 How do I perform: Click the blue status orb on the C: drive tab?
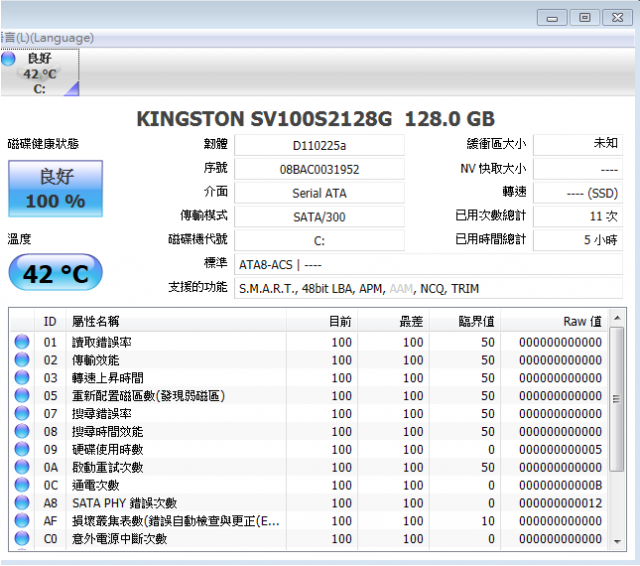8,59
